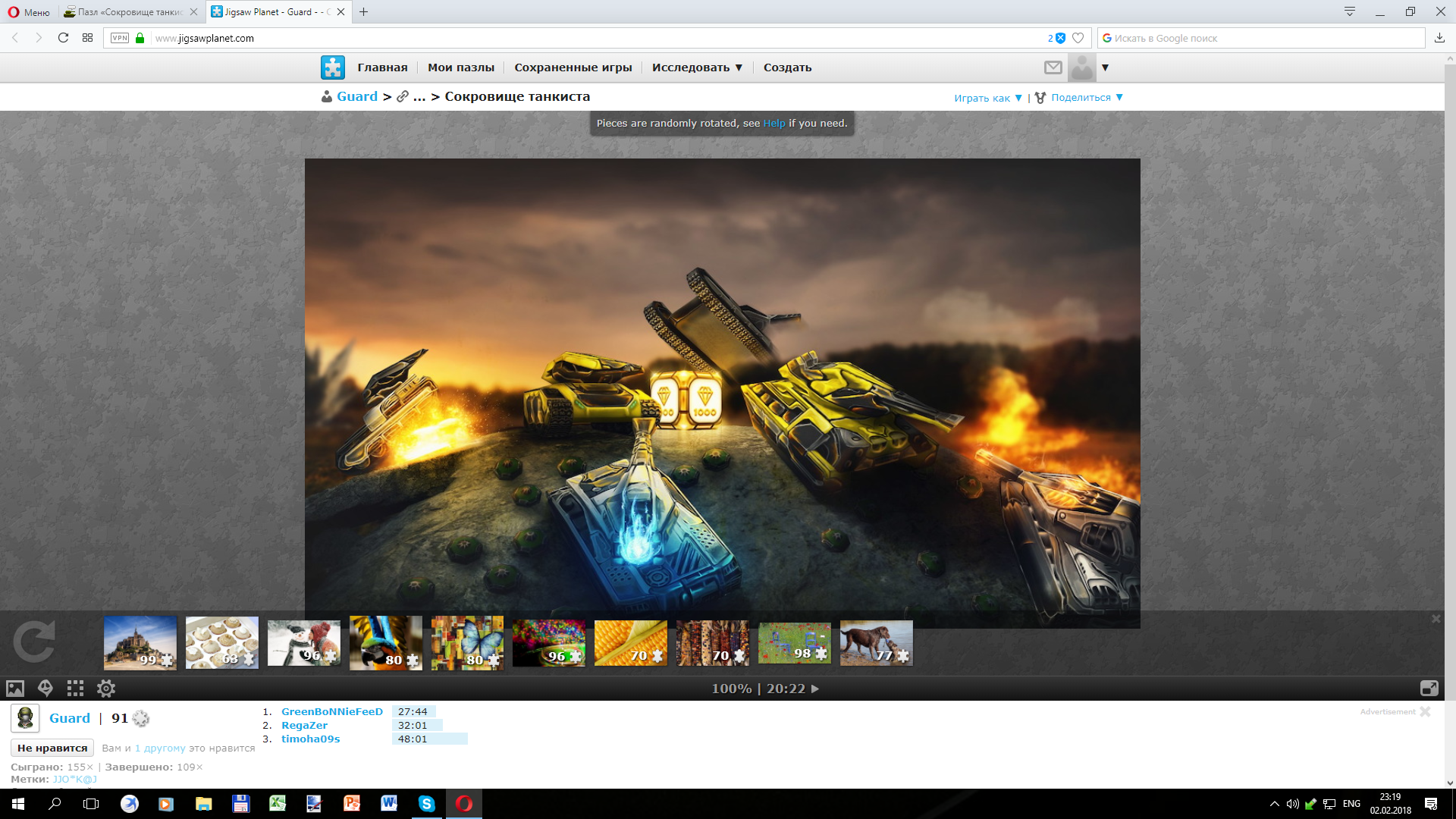Open GreenBoNNieFeeD's profile in leaderboard
Image resolution: width=1456 pixels, height=819 pixels.
(x=332, y=711)
